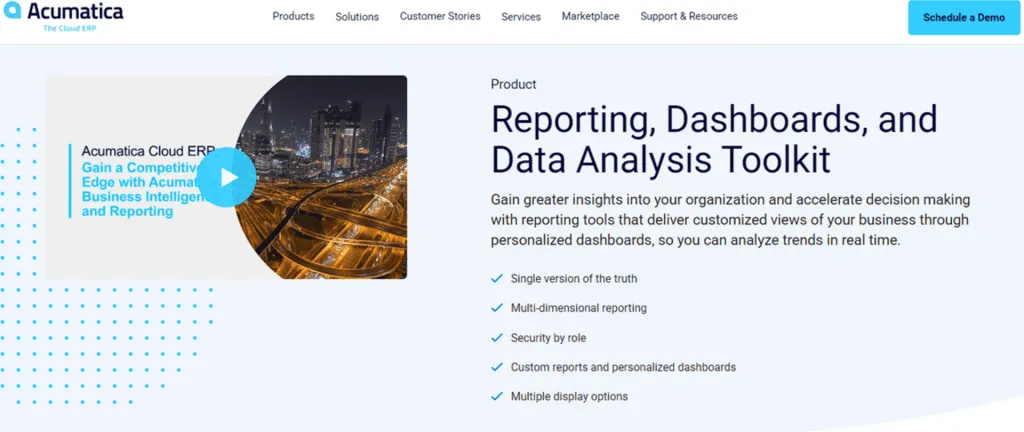
Task: Click the Acumatica logo
Action: coord(63,15)
